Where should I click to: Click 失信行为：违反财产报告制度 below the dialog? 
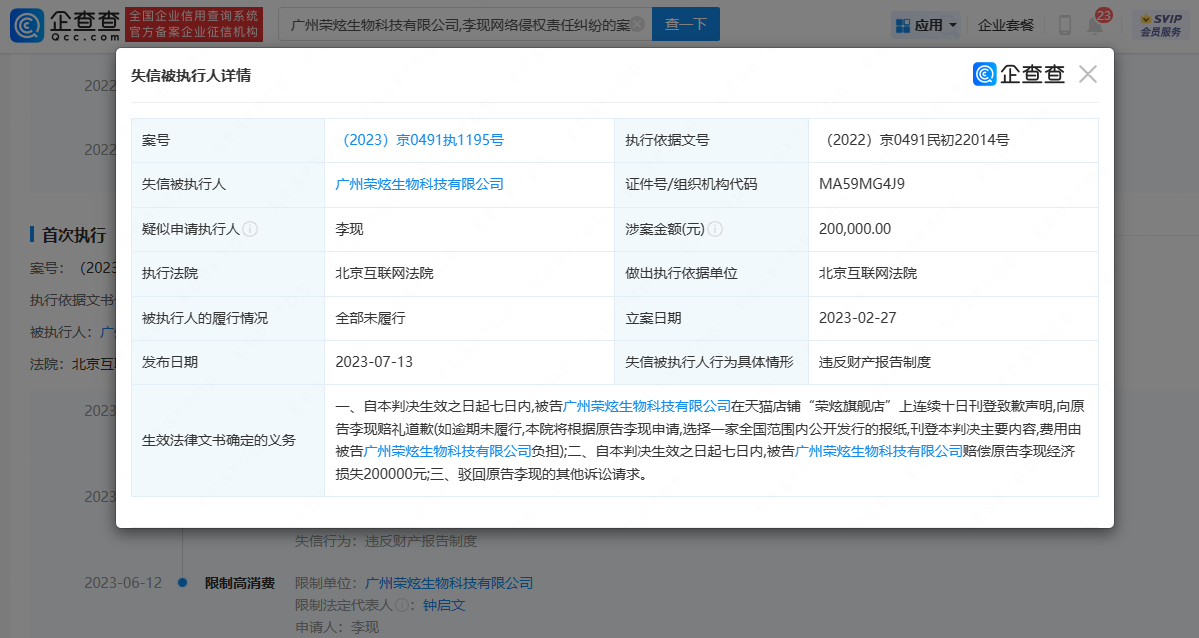[x=386, y=541]
